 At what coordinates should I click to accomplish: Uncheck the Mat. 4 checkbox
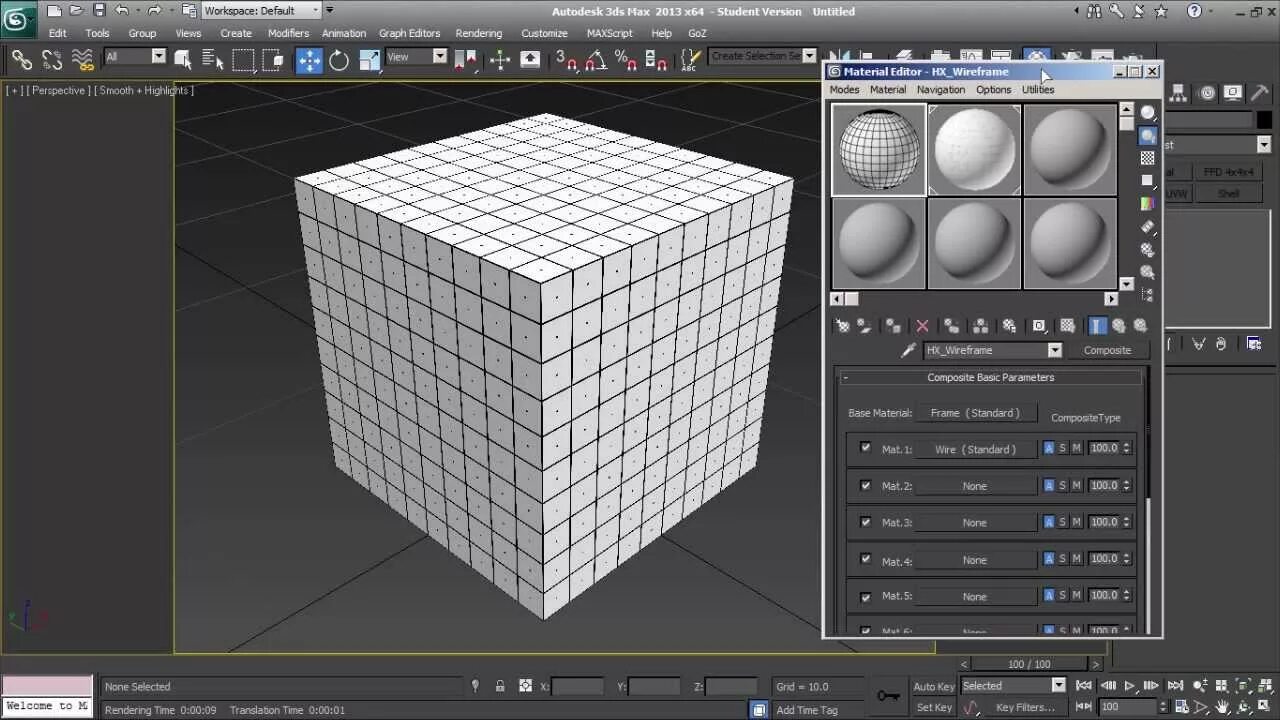[865, 559]
